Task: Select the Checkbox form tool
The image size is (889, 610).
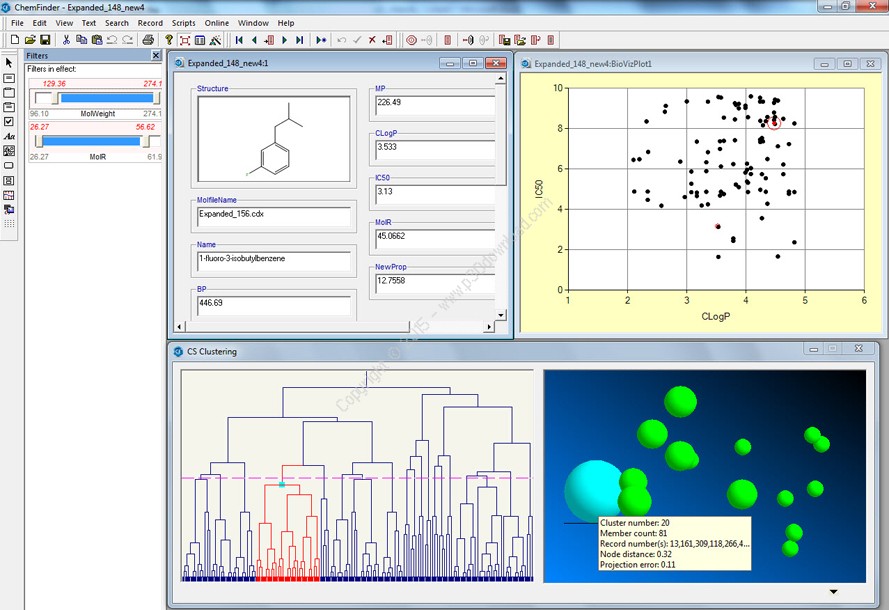Action: (x=9, y=121)
